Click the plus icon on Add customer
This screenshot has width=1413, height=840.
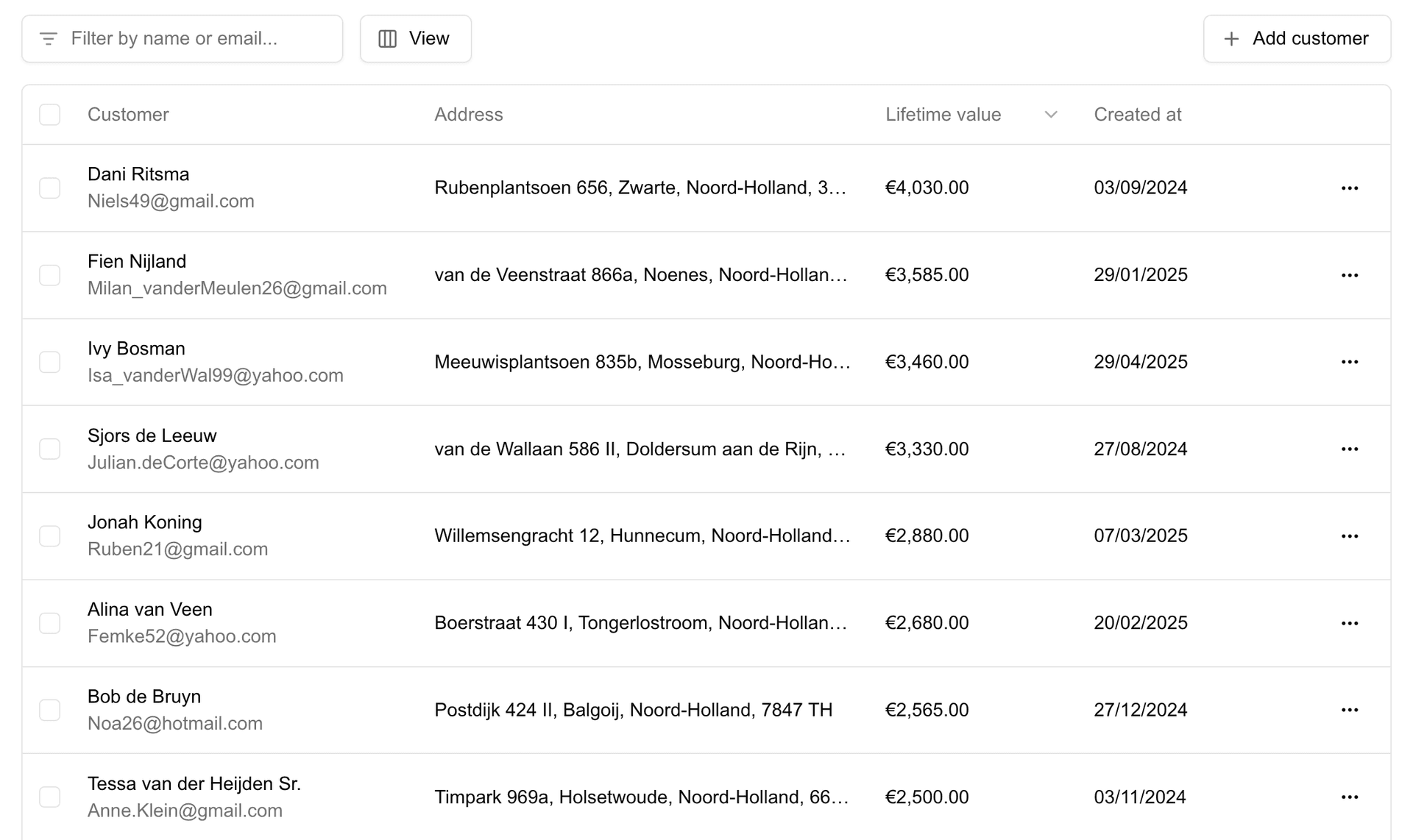click(1230, 38)
